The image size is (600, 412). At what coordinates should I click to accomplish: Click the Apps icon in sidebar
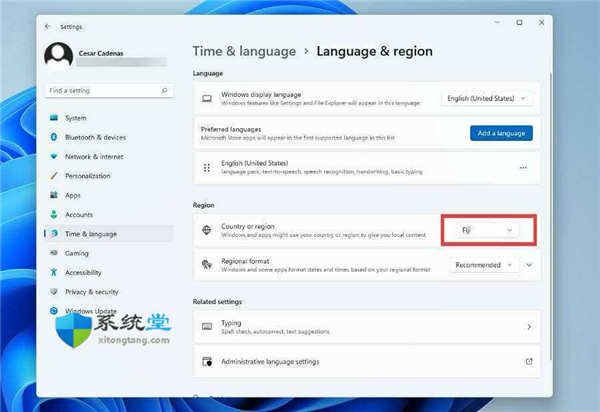coord(54,195)
